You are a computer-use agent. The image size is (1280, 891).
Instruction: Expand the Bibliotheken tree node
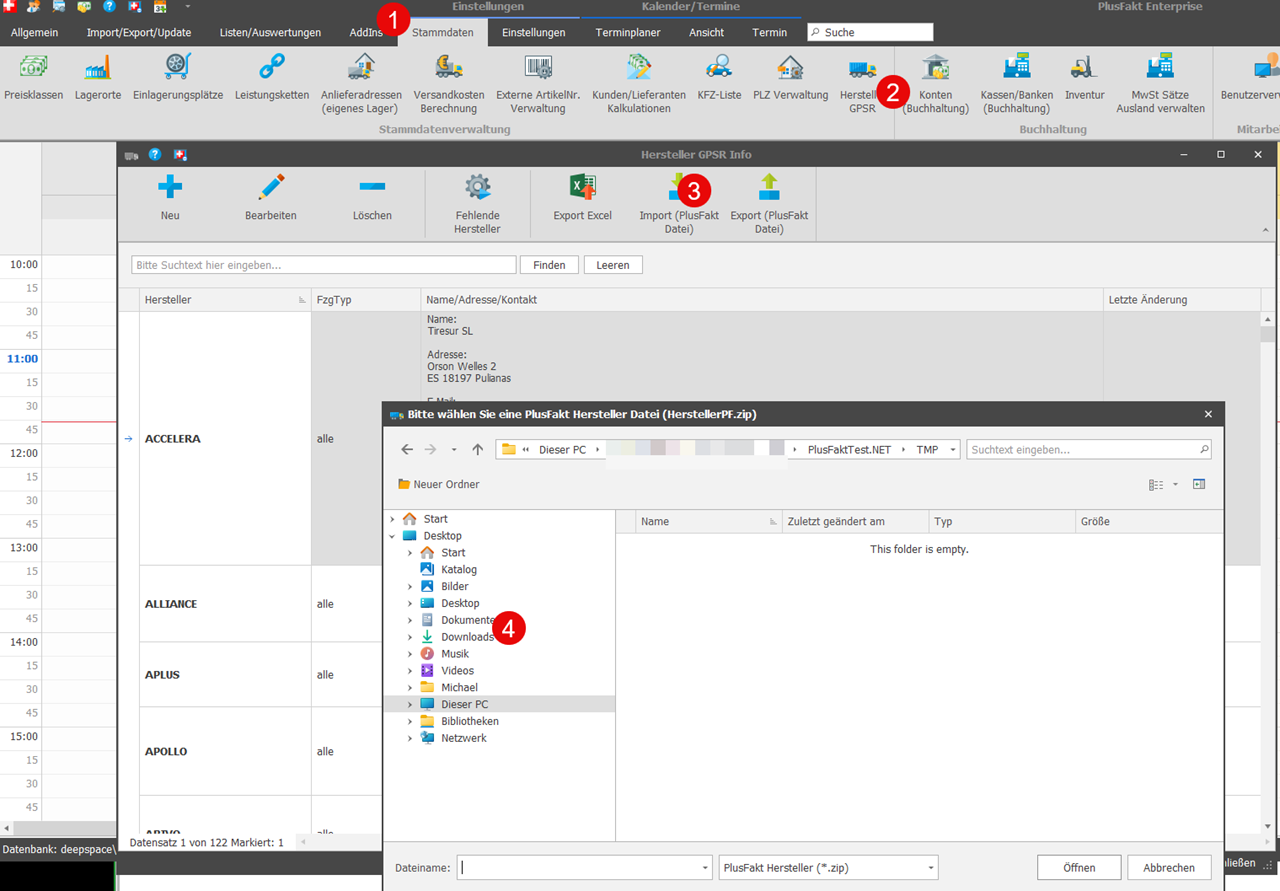tap(410, 721)
